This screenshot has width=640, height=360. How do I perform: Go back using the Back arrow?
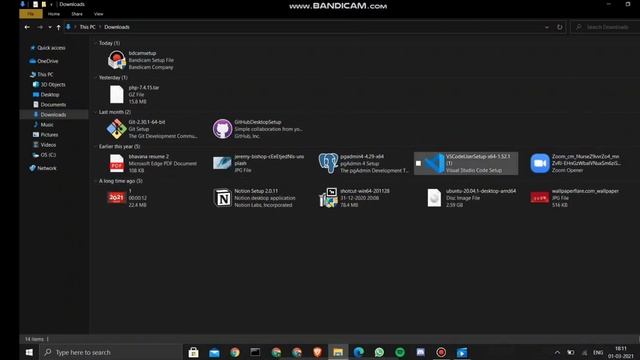point(27,27)
